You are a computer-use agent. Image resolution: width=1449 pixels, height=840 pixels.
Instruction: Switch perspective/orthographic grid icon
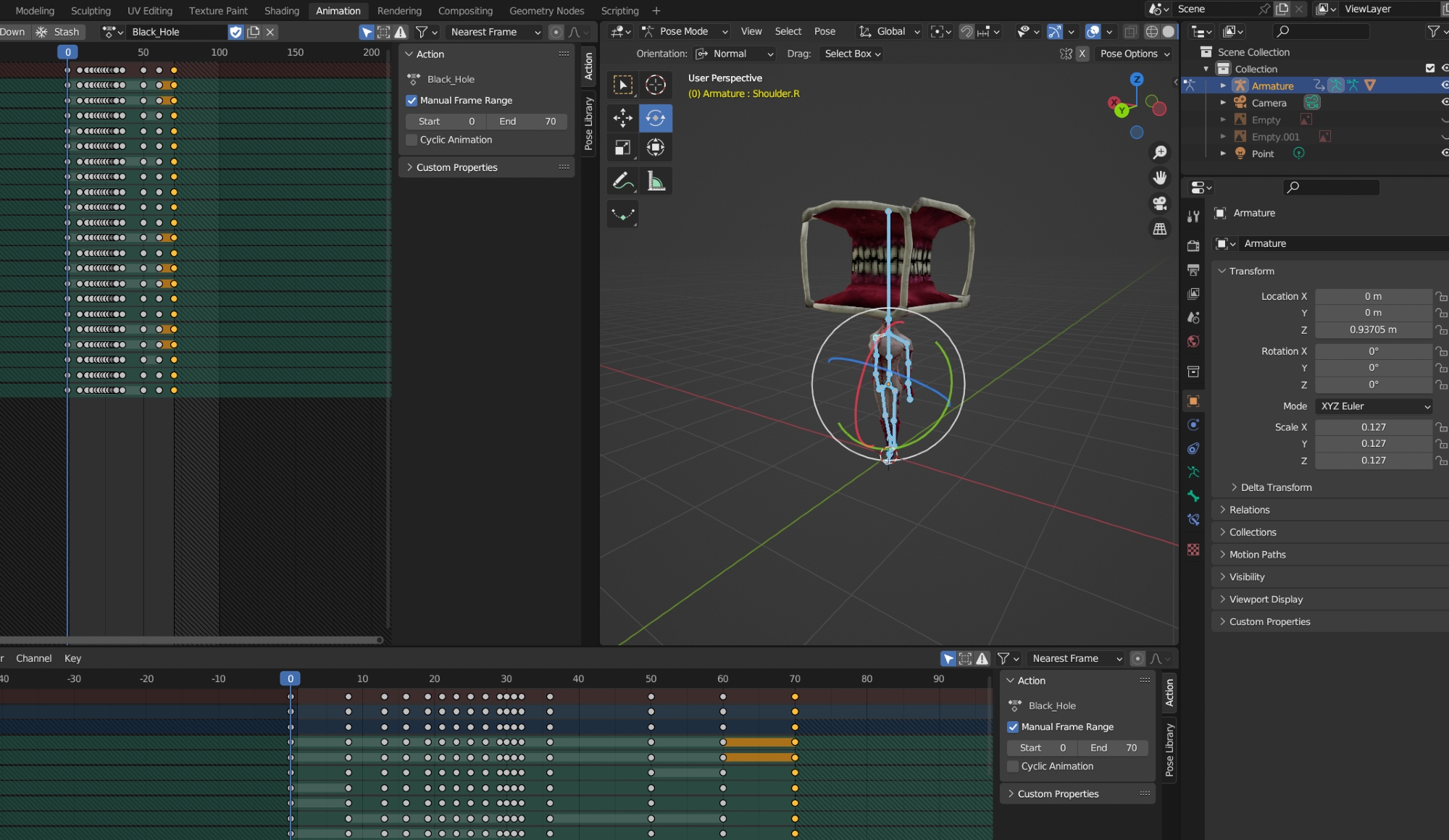pos(1160,229)
